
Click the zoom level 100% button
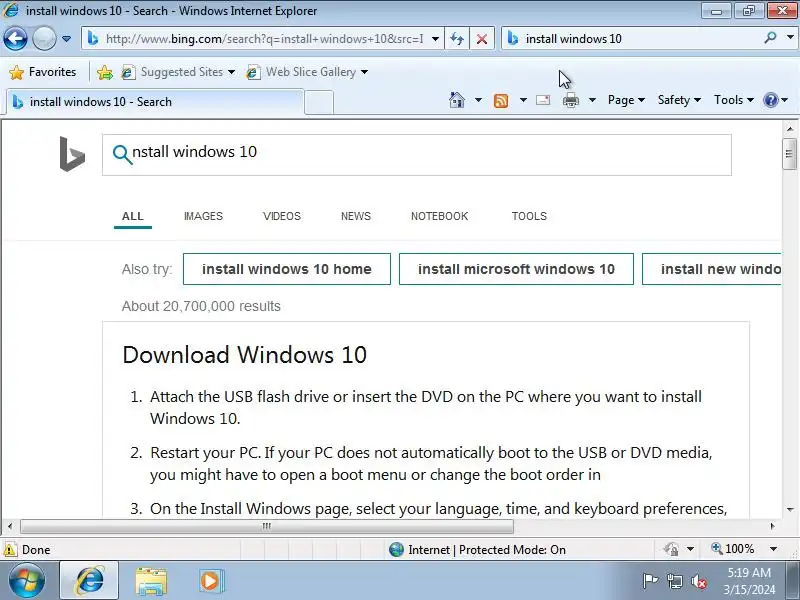(x=733, y=549)
